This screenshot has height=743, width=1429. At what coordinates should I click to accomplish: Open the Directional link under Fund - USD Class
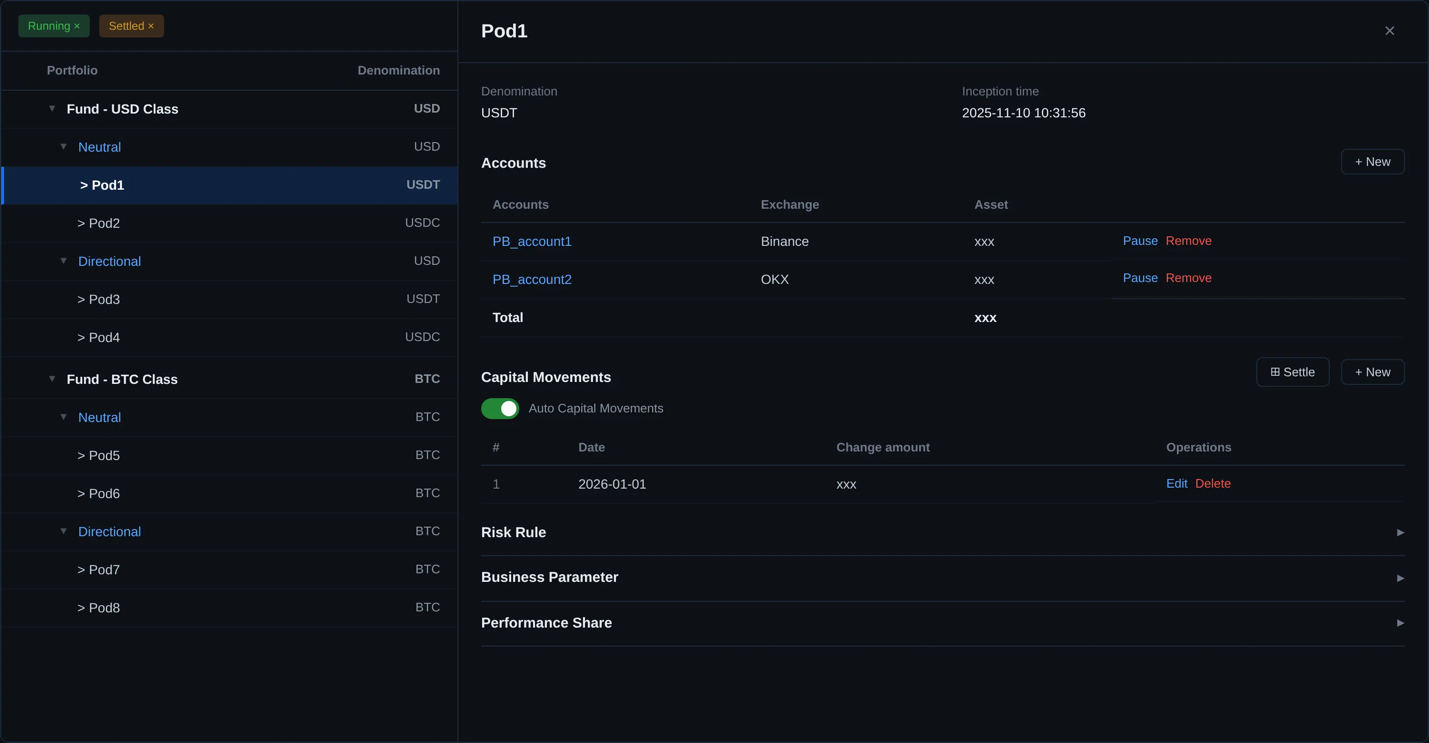(109, 261)
